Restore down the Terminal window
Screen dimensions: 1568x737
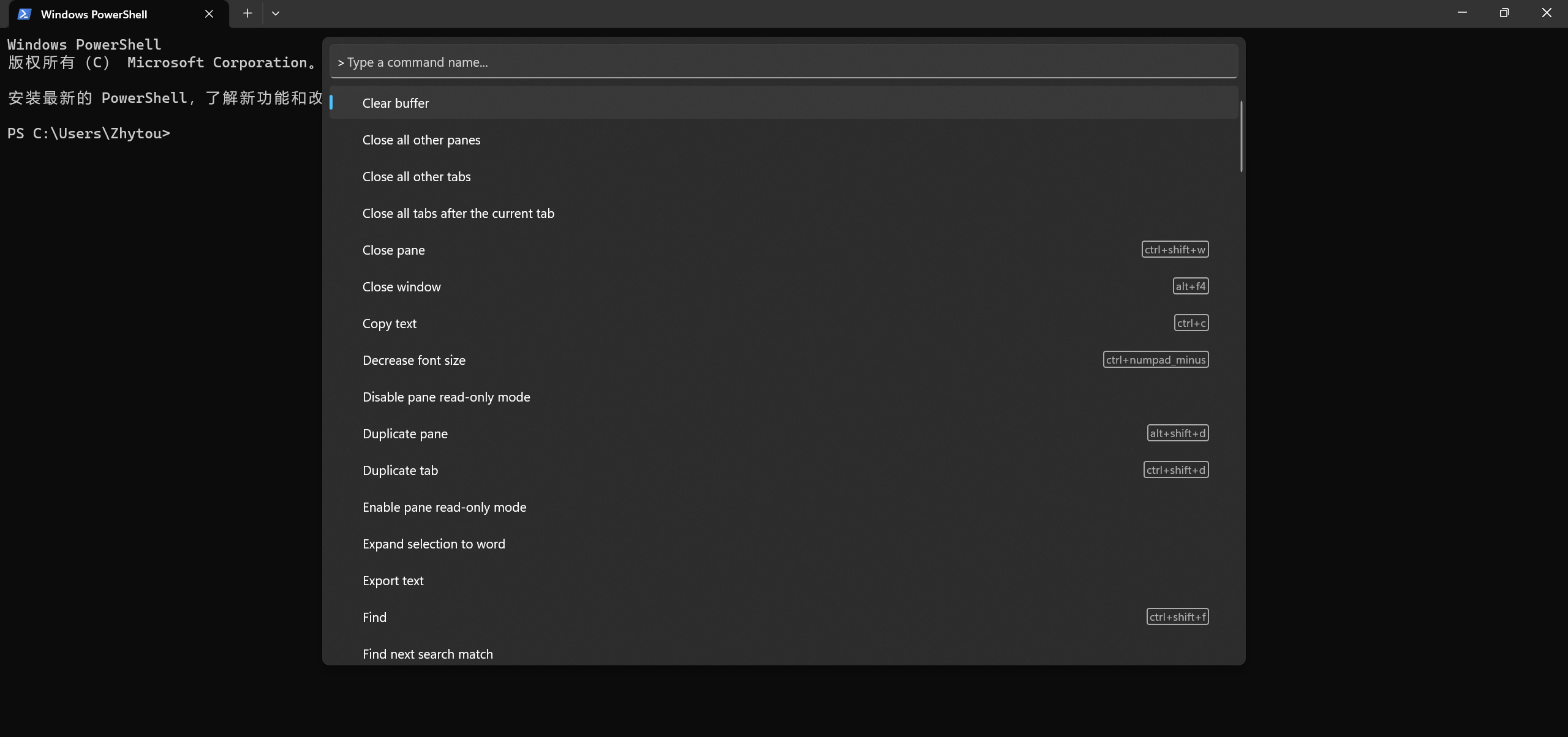point(1504,13)
